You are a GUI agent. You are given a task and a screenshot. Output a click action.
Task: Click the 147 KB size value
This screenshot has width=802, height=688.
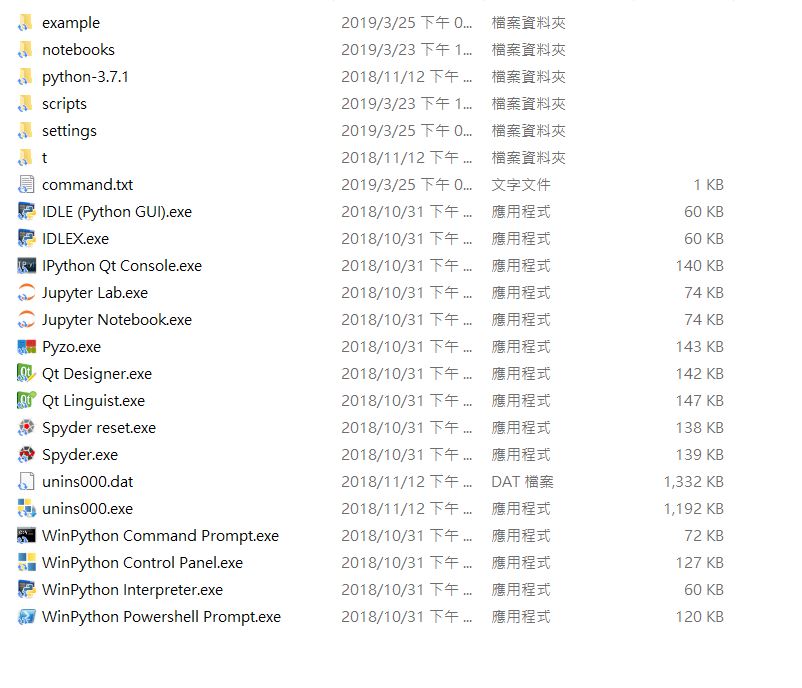pos(700,401)
